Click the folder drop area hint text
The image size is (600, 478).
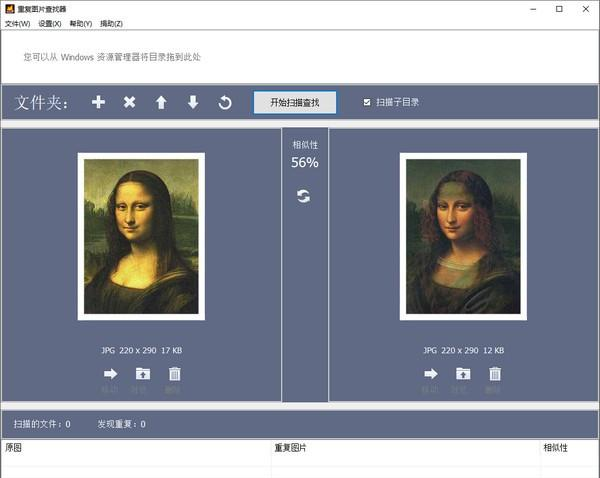pos(112,57)
